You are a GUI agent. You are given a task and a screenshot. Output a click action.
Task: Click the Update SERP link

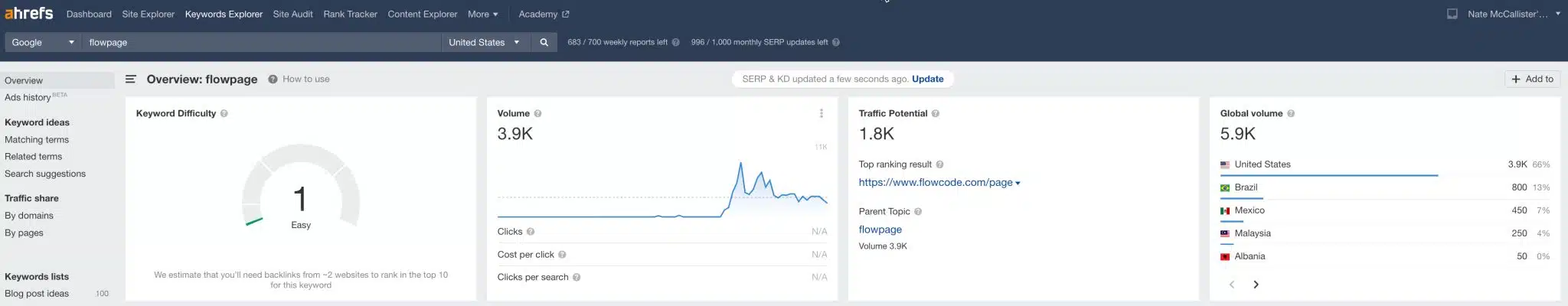pos(927,79)
